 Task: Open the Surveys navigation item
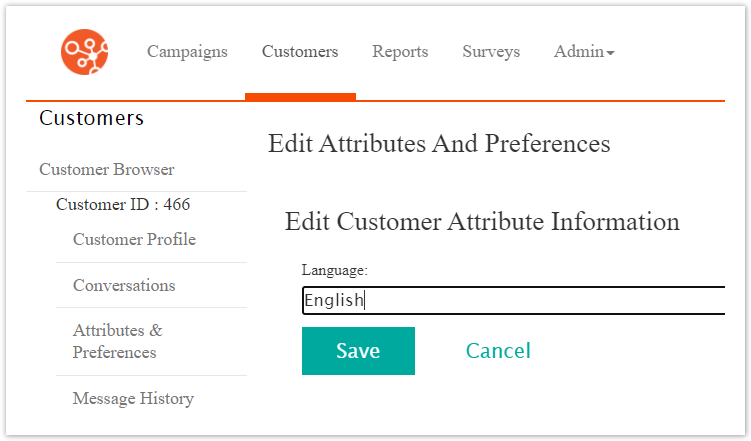(491, 52)
